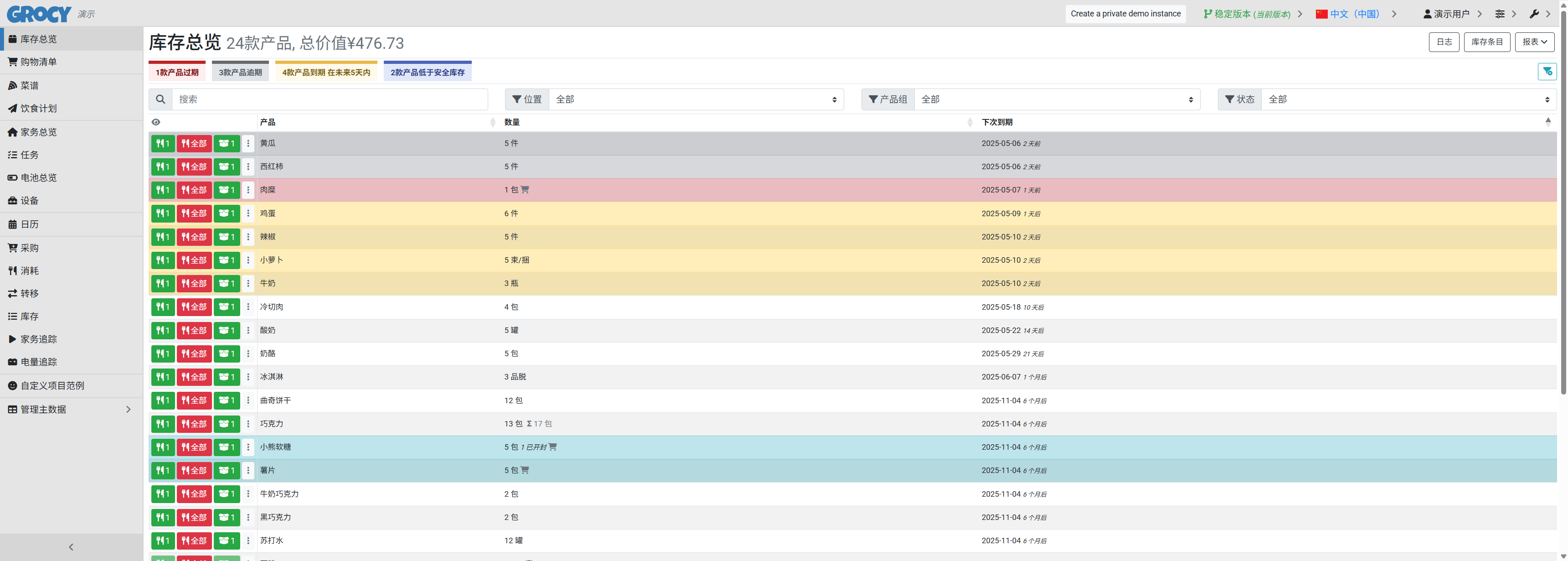Click the search magnifier icon
This screenshot has width=1568, height=561.
coord(160,99)
